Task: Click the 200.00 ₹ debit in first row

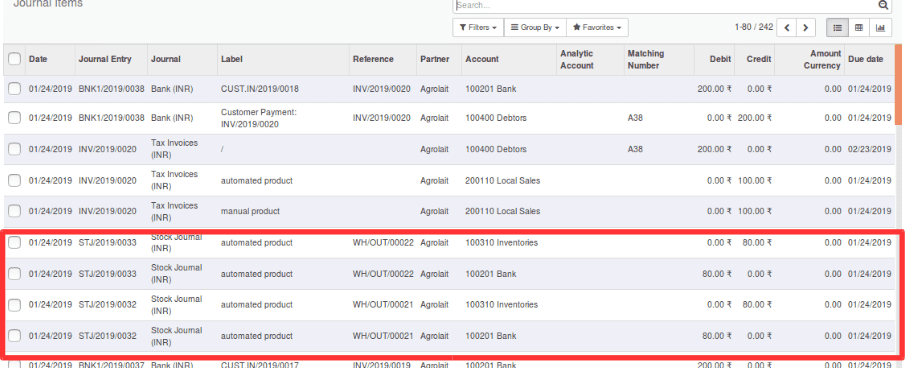Action: [715, 89]
